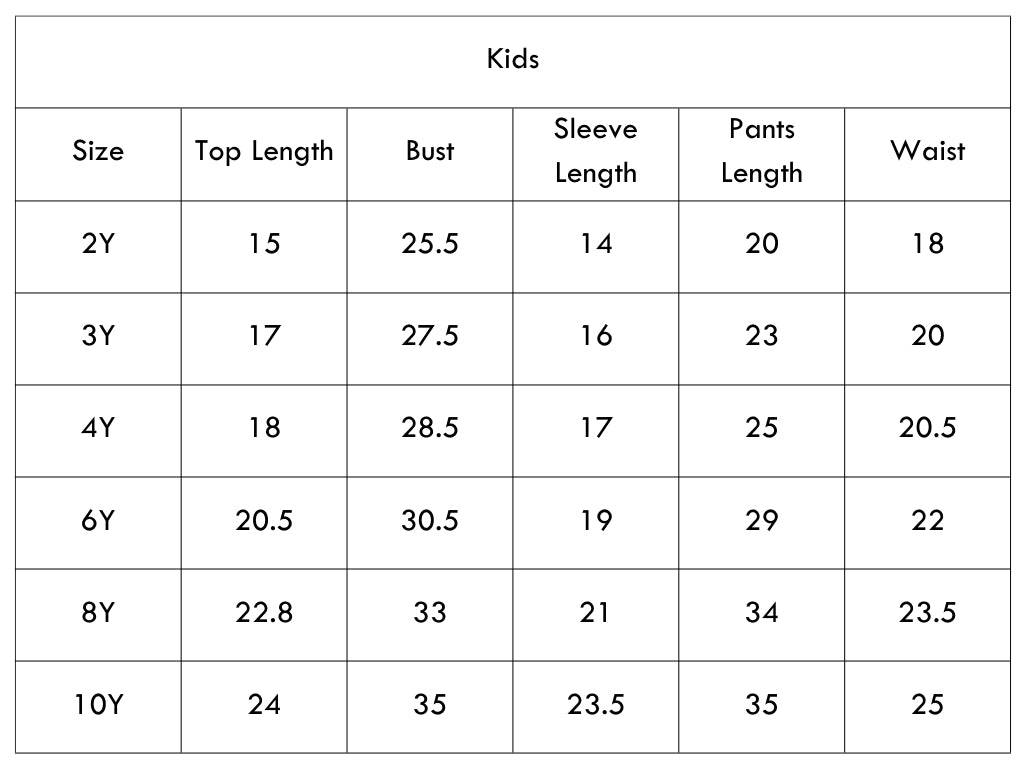Select the 2Y size row label
This screenshot has width=1024, height=768.
coord(98,244)
